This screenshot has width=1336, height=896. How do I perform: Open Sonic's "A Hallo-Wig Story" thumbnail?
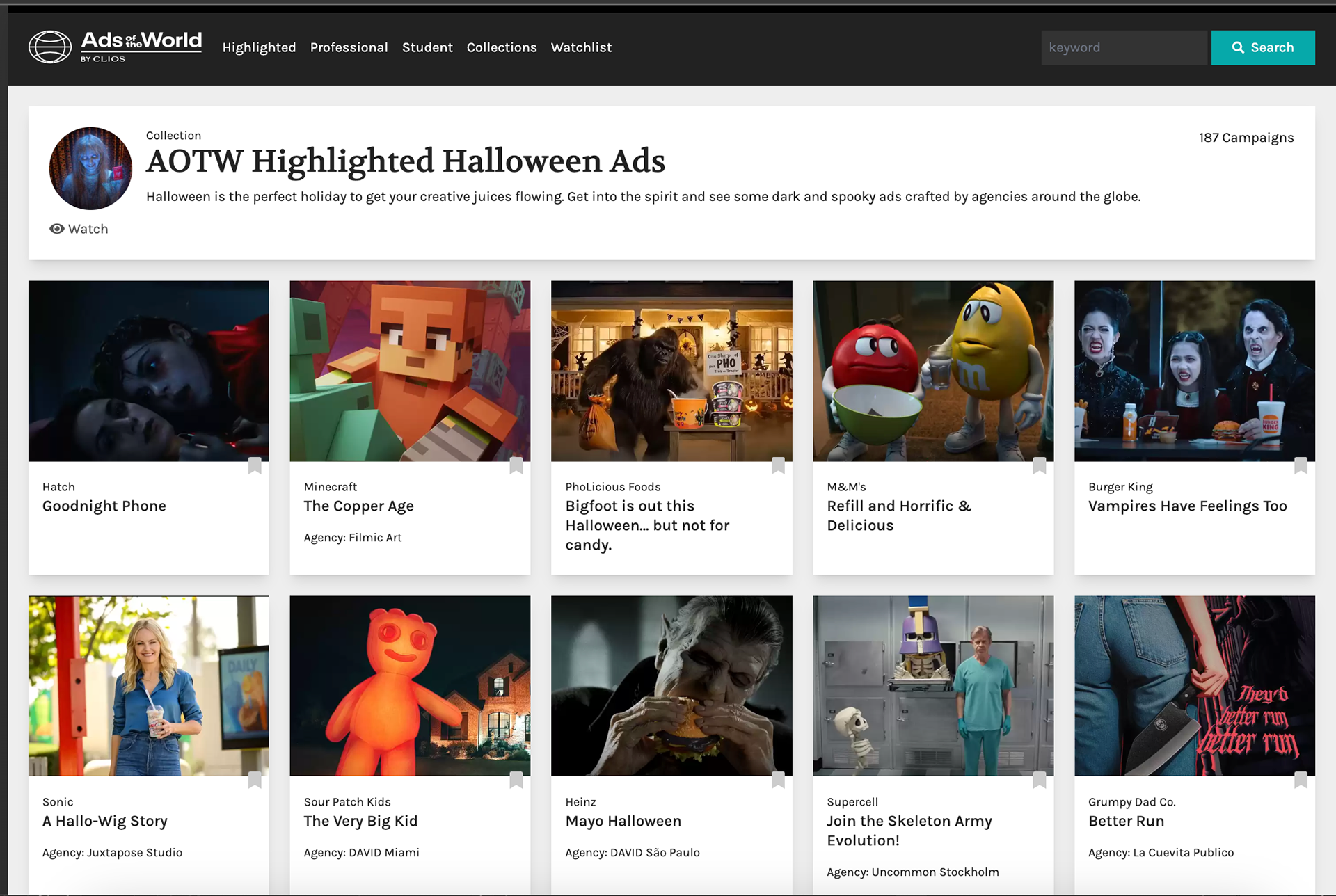pos(148,686)
